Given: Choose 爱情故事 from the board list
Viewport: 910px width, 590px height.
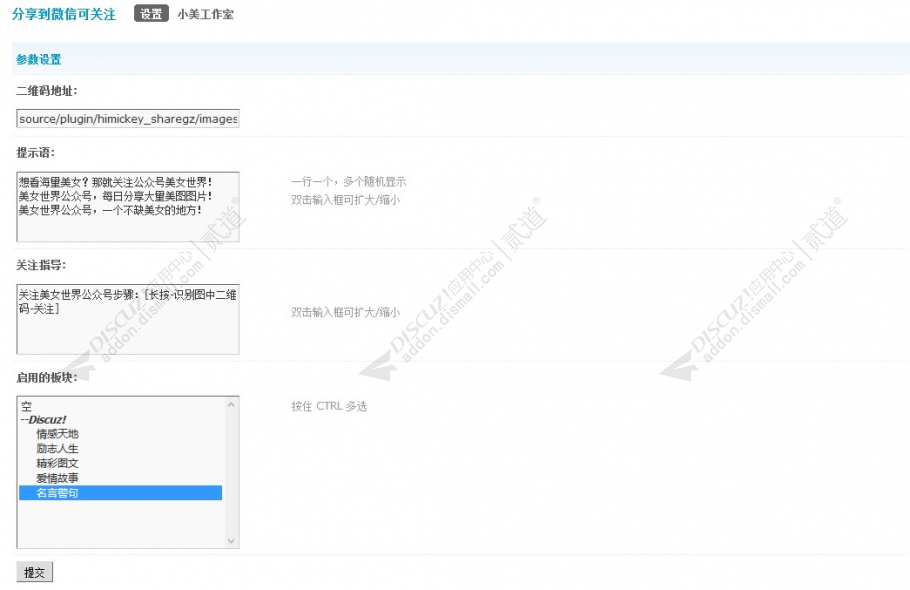Looking at the screenshot, I should pos(57,478).
